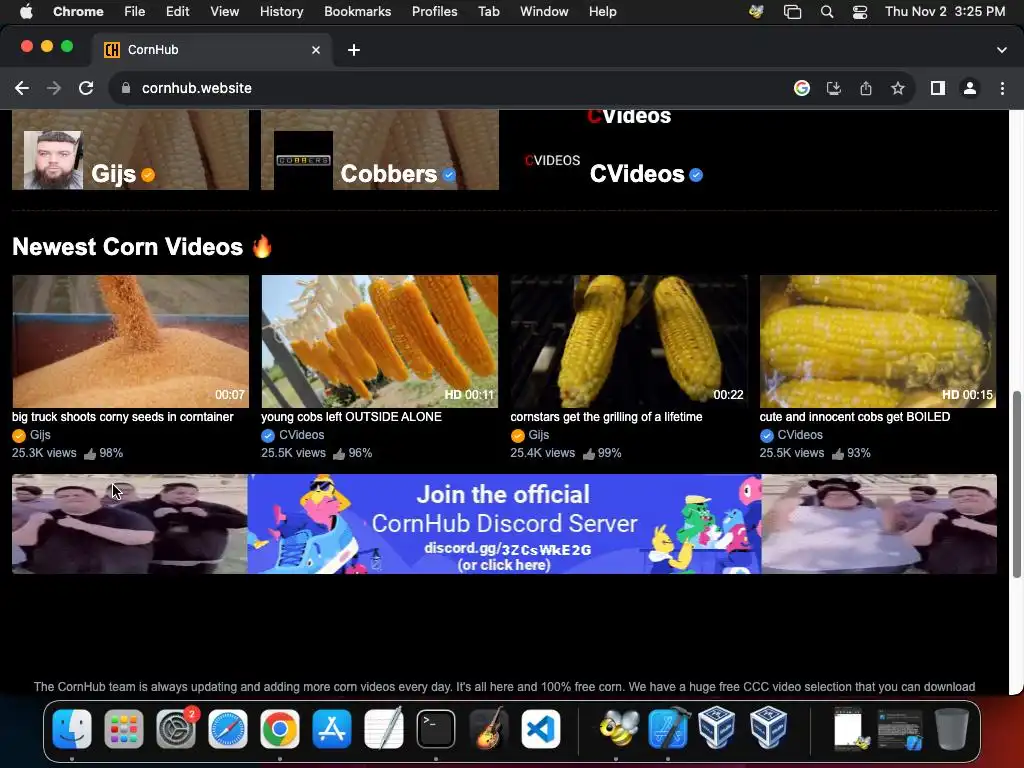Open the Gijs channel card

coord(130,150)
